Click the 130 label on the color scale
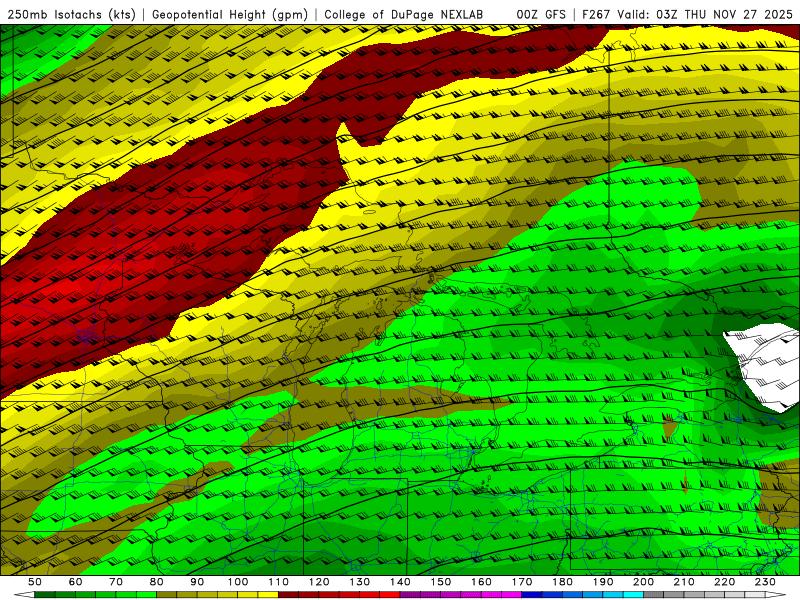The image size is (800, 600). click(x=360, y=582)
